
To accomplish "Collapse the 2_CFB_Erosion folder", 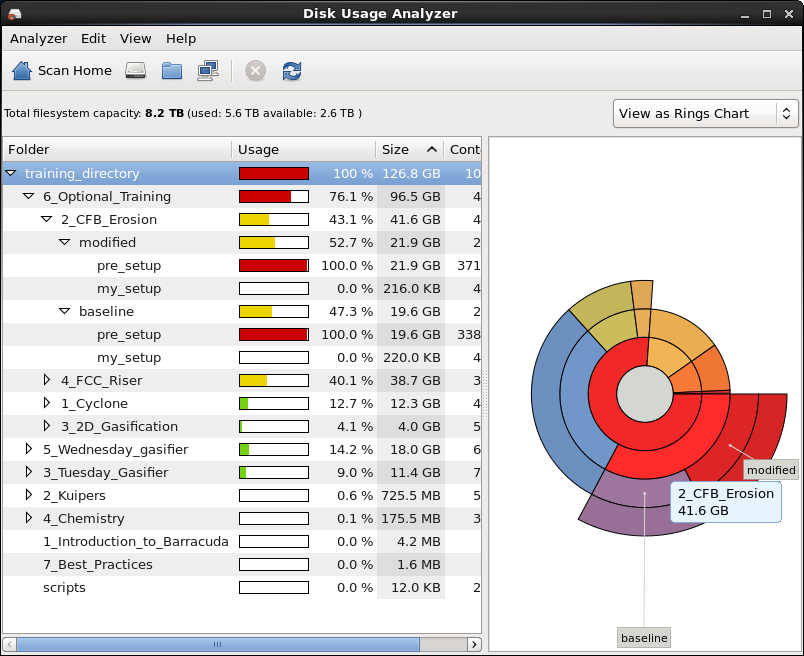I will coord(47,220).
